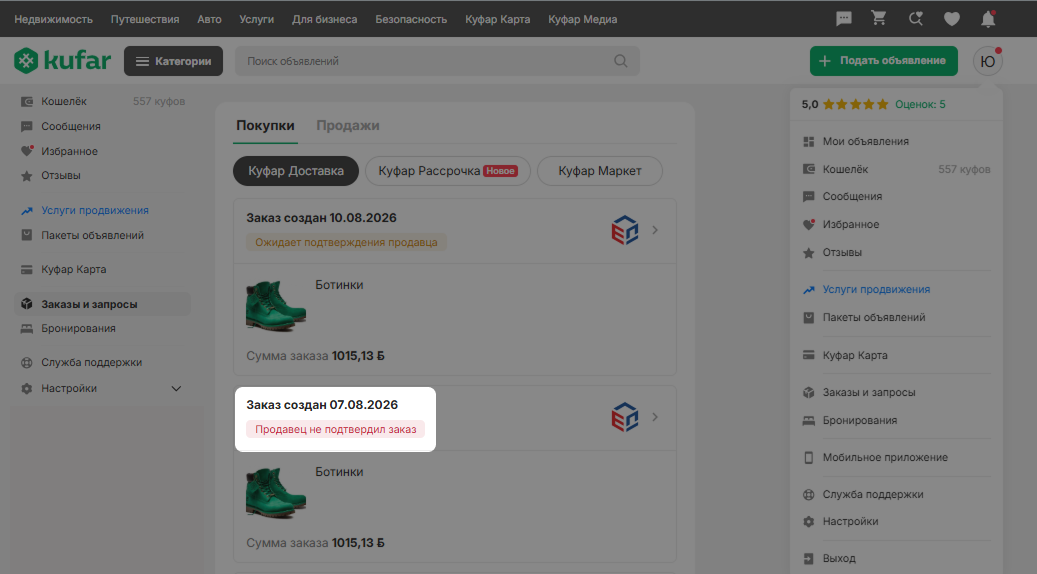Screen dimensions: 1037x574
Task: Open Служба поддержки in profile dropdown
Action: pyautogui.click(x=872, y=495)
